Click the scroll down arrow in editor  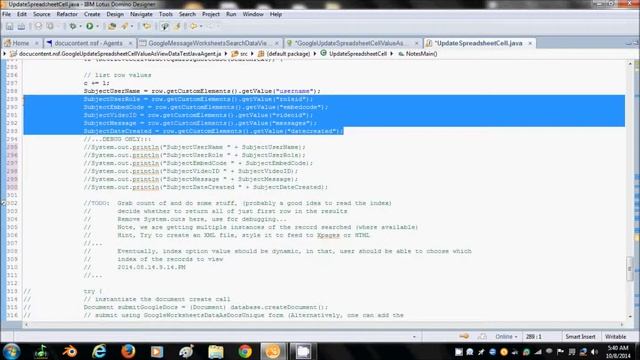pyautogui.click(x=630, y=317)
